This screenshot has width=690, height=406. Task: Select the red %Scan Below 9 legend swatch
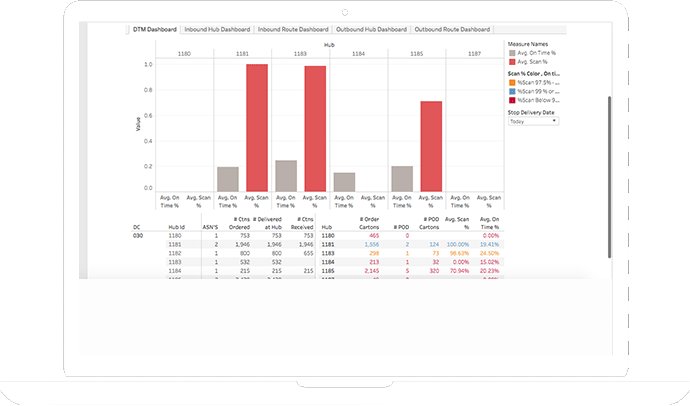(x=513, y=101)
